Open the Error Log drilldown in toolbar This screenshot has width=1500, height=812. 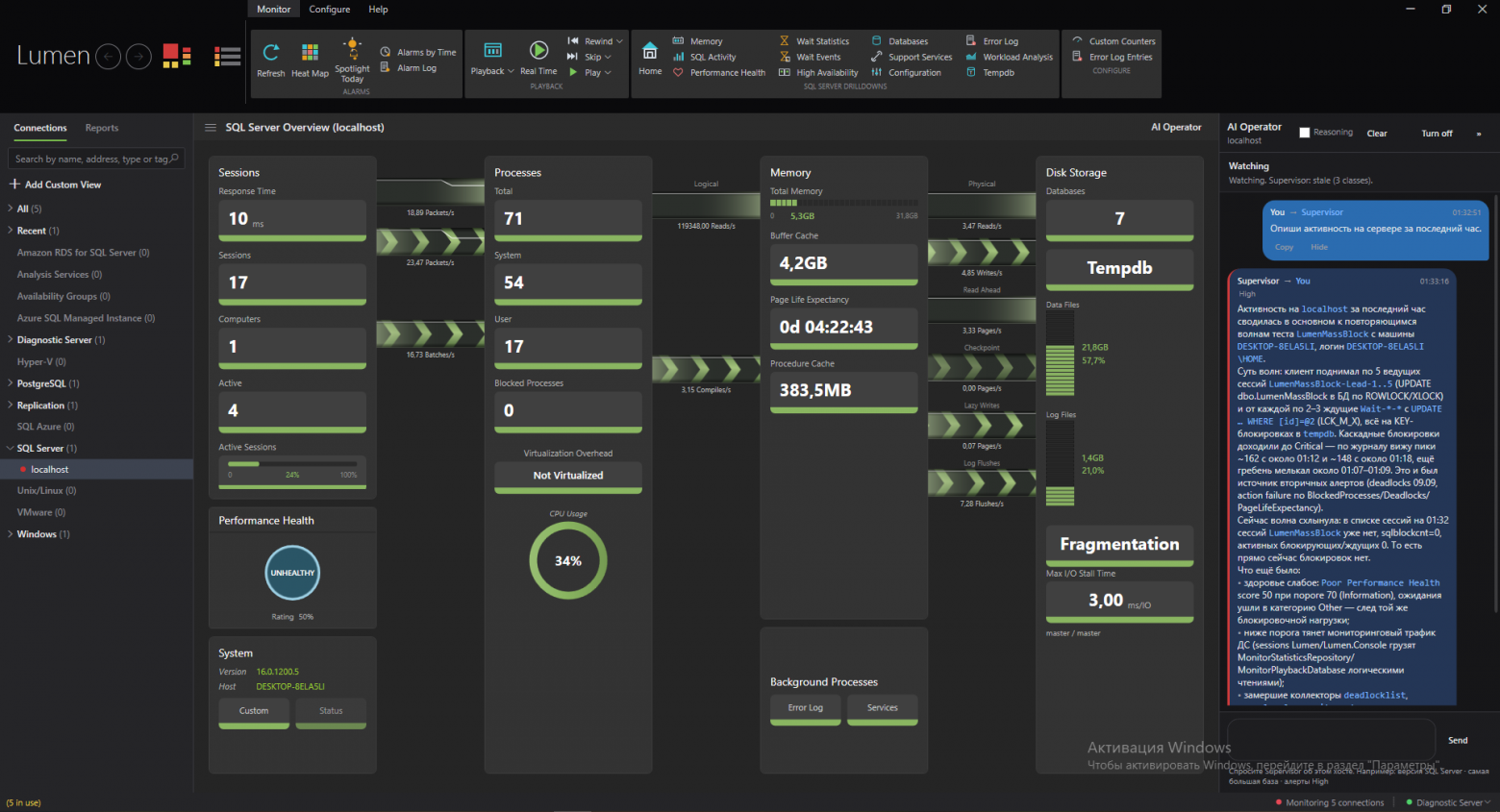[992, 41]
